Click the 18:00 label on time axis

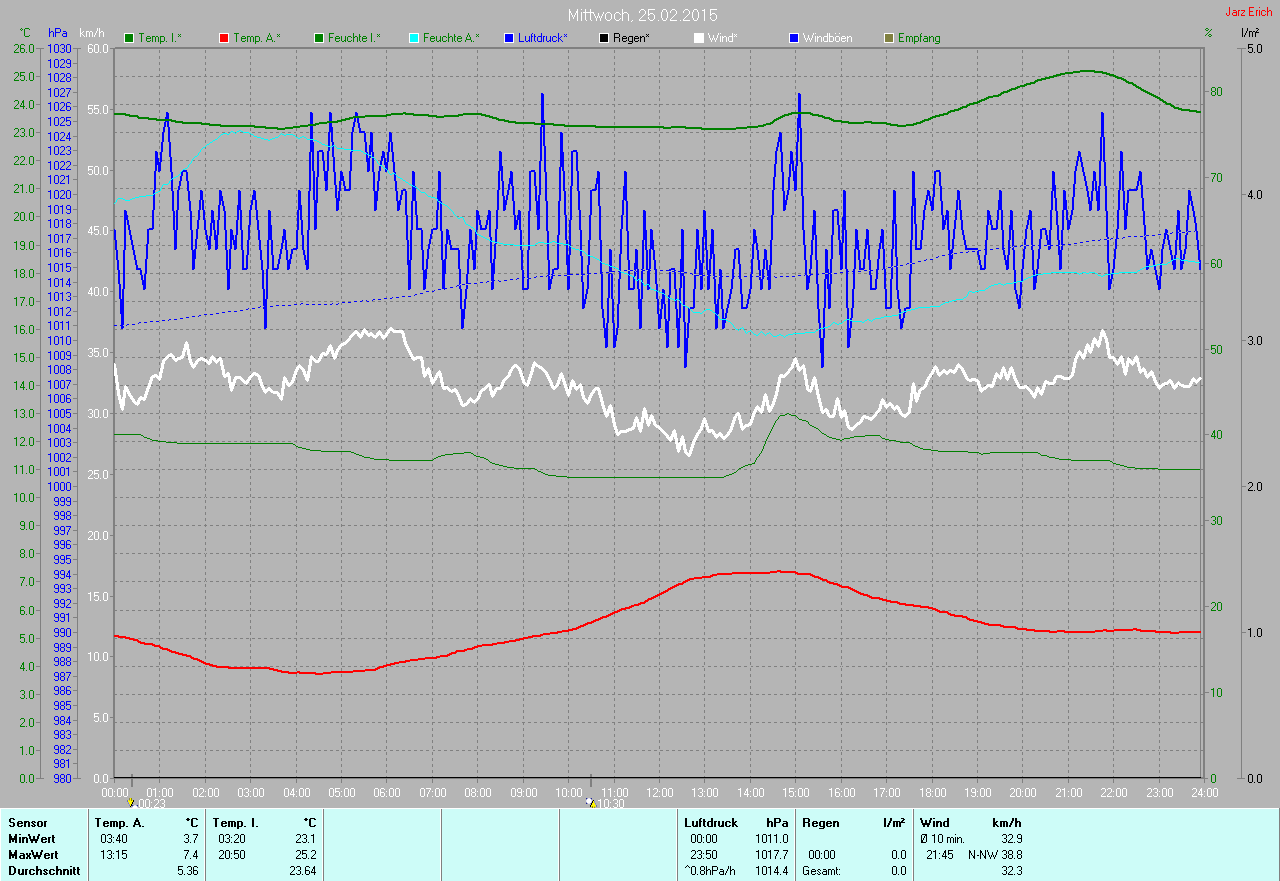pos(931,793)
